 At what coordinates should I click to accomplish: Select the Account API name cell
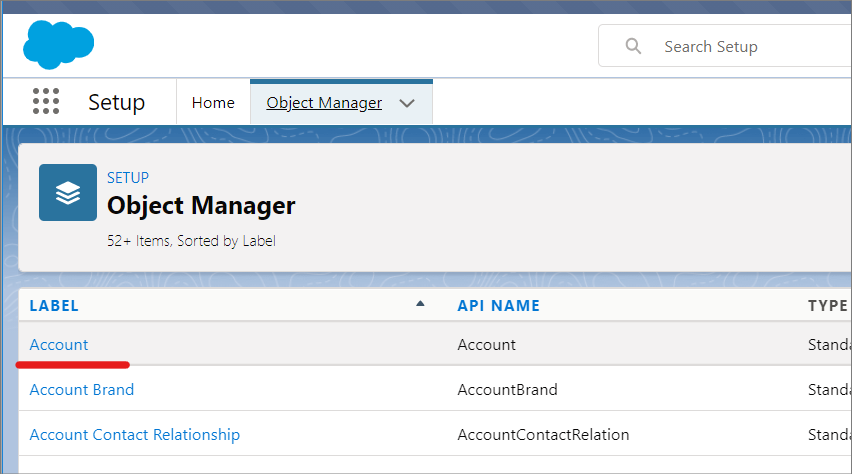[x=486, y=345]
